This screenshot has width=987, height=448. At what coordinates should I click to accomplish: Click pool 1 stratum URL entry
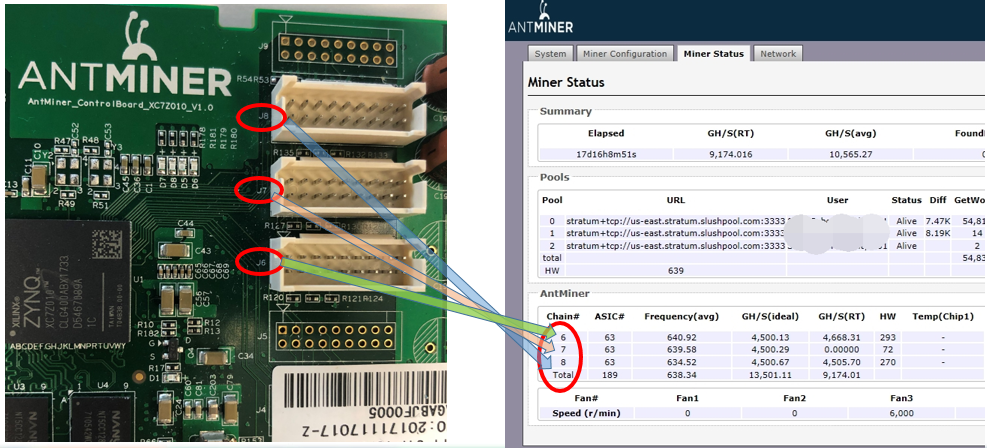pos(675,233)
